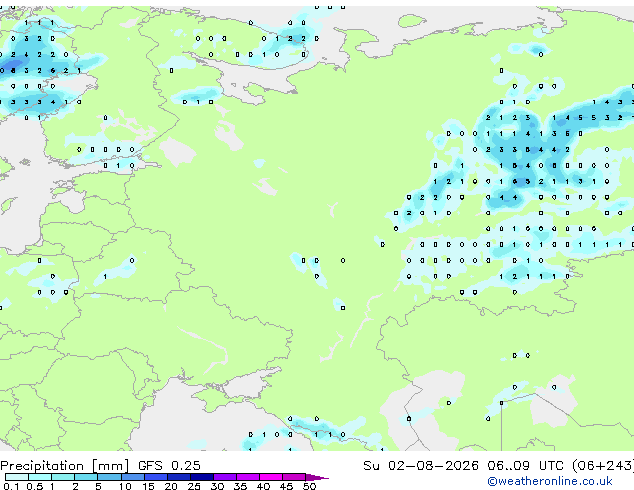The height and width of the screenshot is (490, 634).
Task: Click the 0.1–0.5 mm legend color swatch
Action: [17, 477]
